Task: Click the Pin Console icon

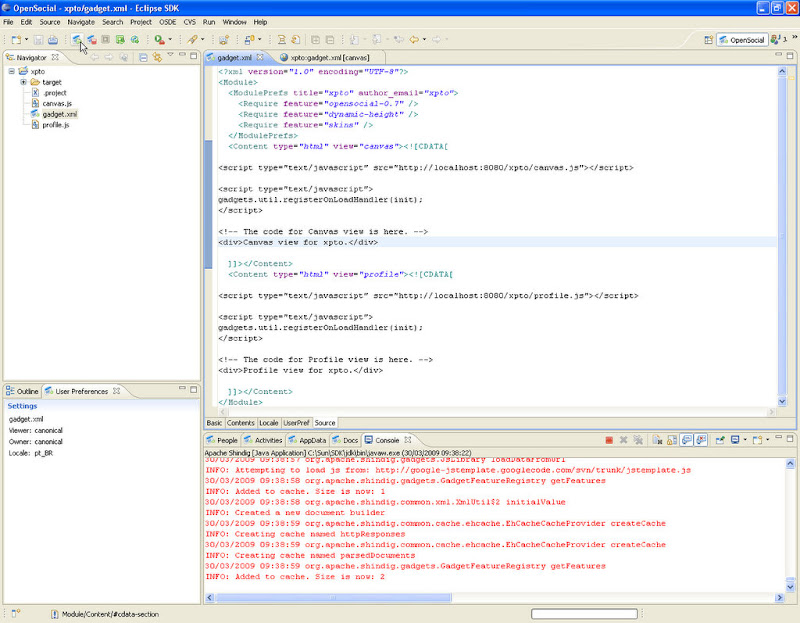Action: (720, 440)
